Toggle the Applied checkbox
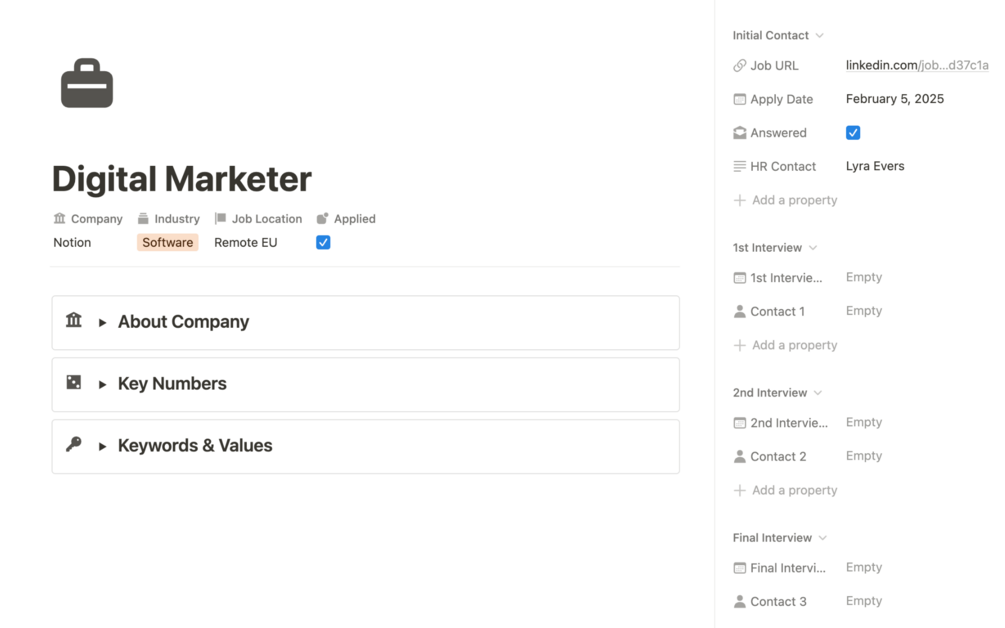 323,242
